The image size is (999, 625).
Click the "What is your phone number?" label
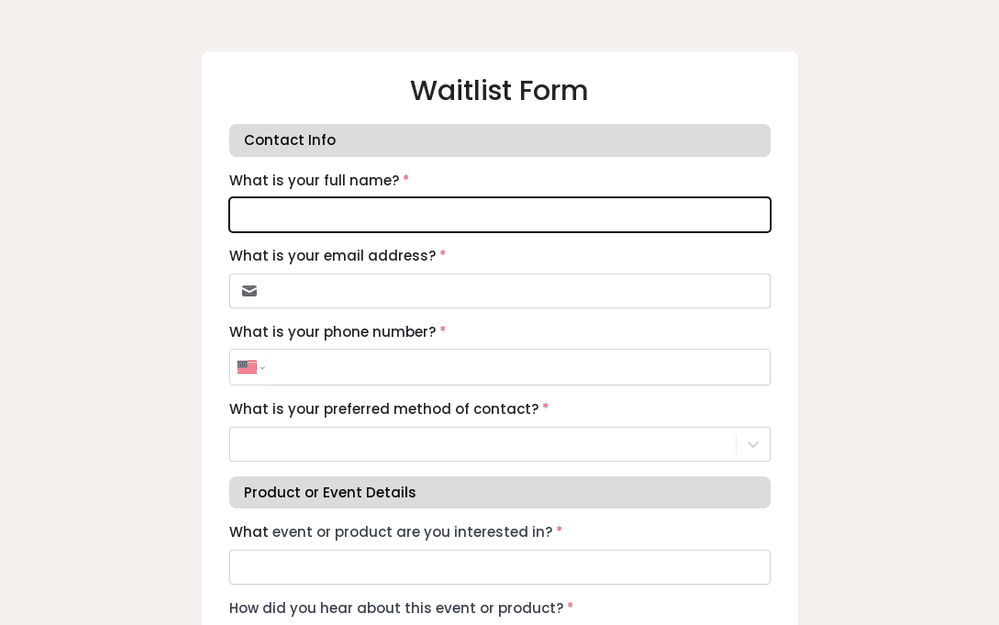click(x=332, y=332)
